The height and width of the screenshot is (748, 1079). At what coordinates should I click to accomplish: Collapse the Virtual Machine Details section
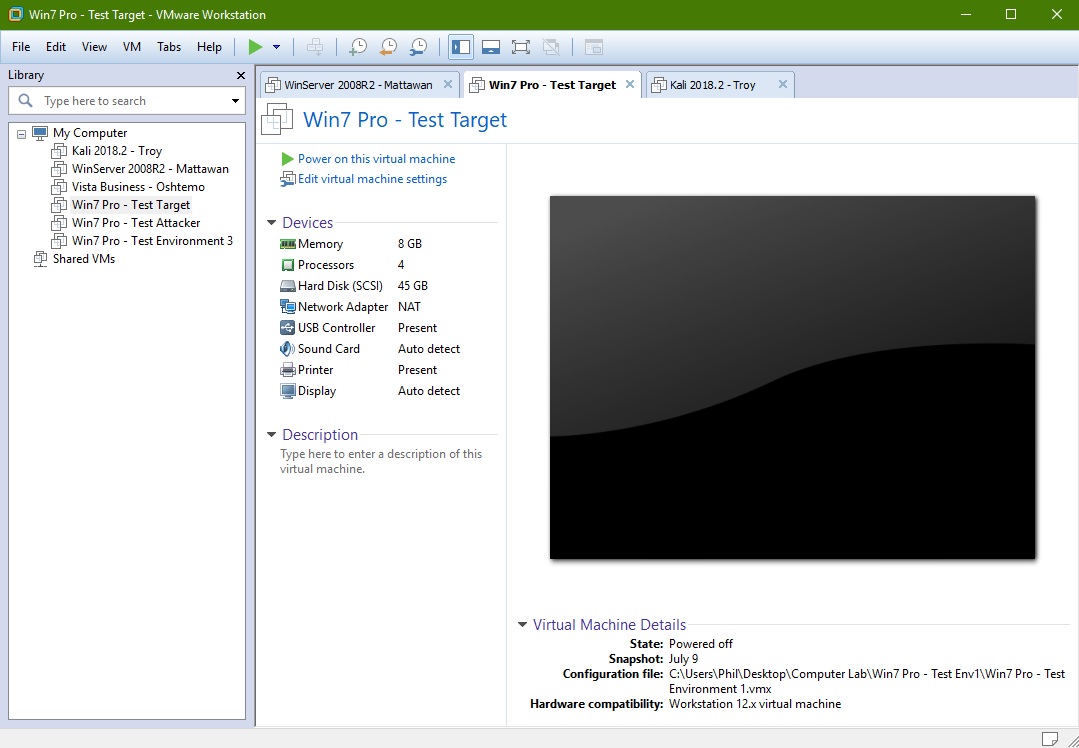[522, 625]
